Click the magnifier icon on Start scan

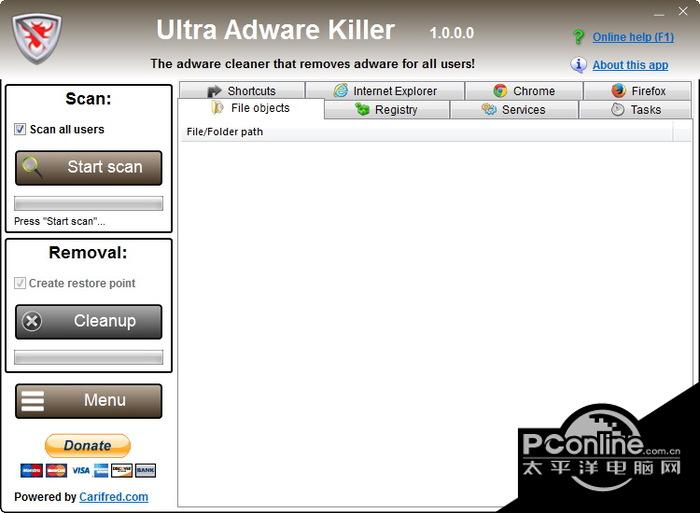tap(33, 167)
